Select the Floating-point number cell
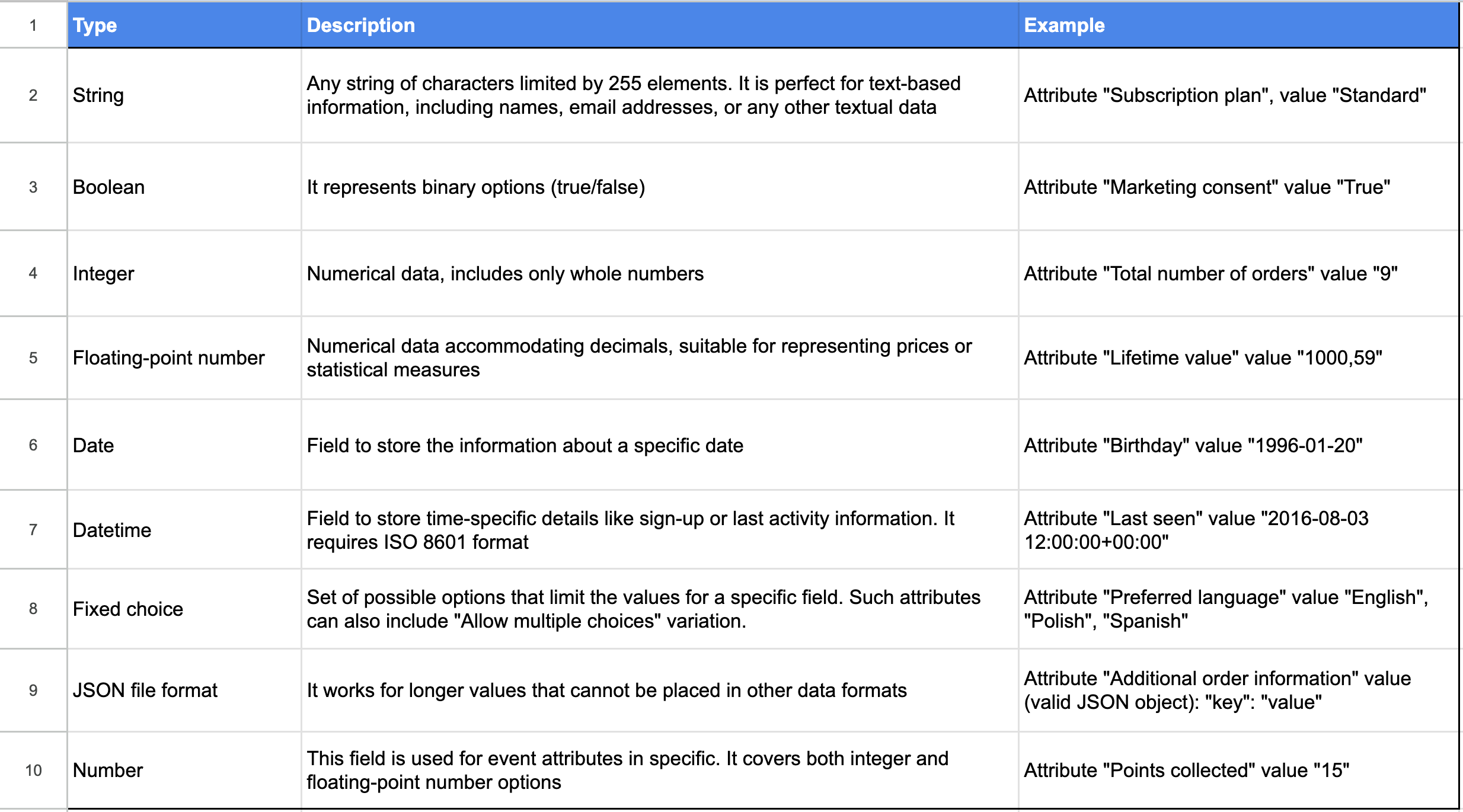This screenshot has width=1463, height=812. pyautogui.click(x=184, y=358)
